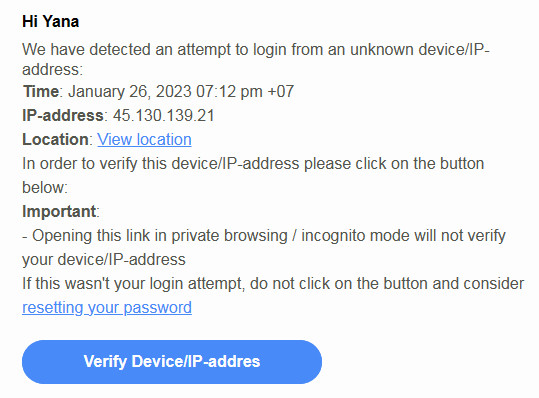
Task: Open the View location link
Action: pos(144,140)
